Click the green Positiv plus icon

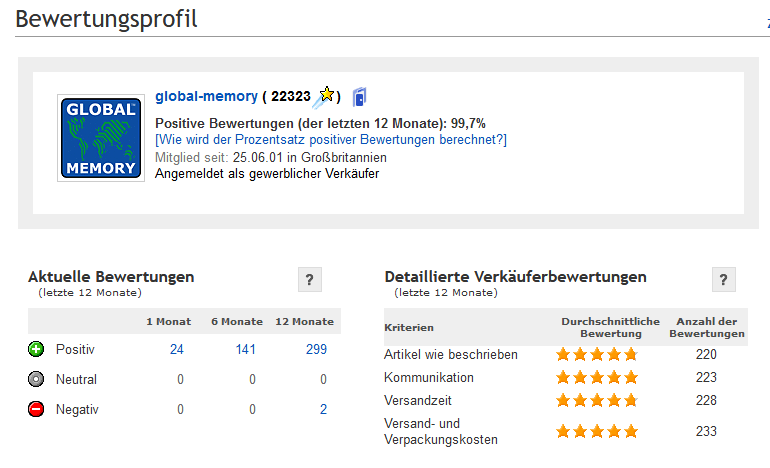(36, 349)
